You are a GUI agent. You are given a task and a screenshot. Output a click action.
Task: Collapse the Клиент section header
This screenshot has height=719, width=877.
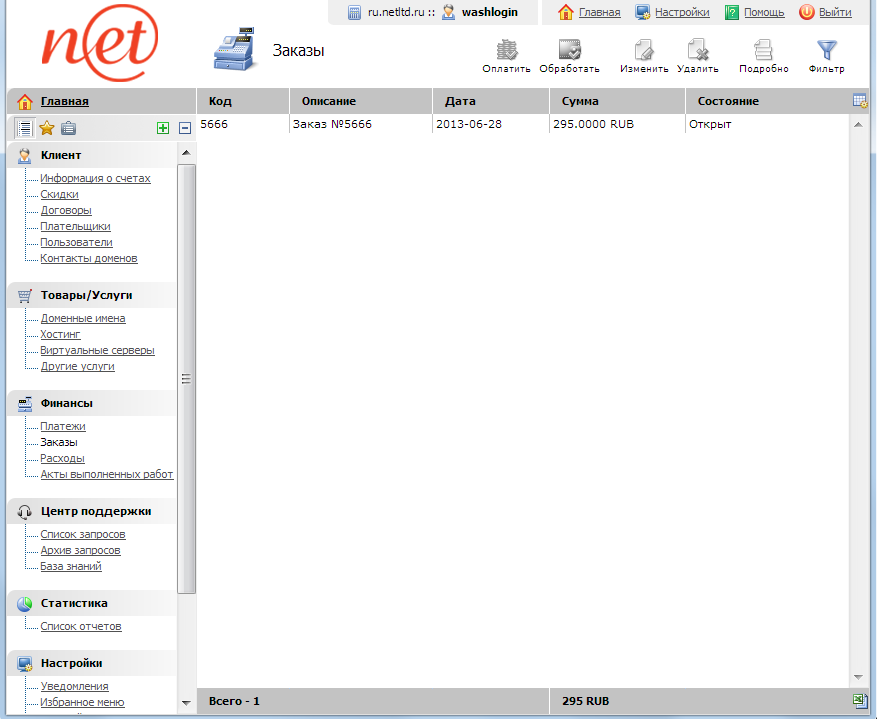coord(61,155)
